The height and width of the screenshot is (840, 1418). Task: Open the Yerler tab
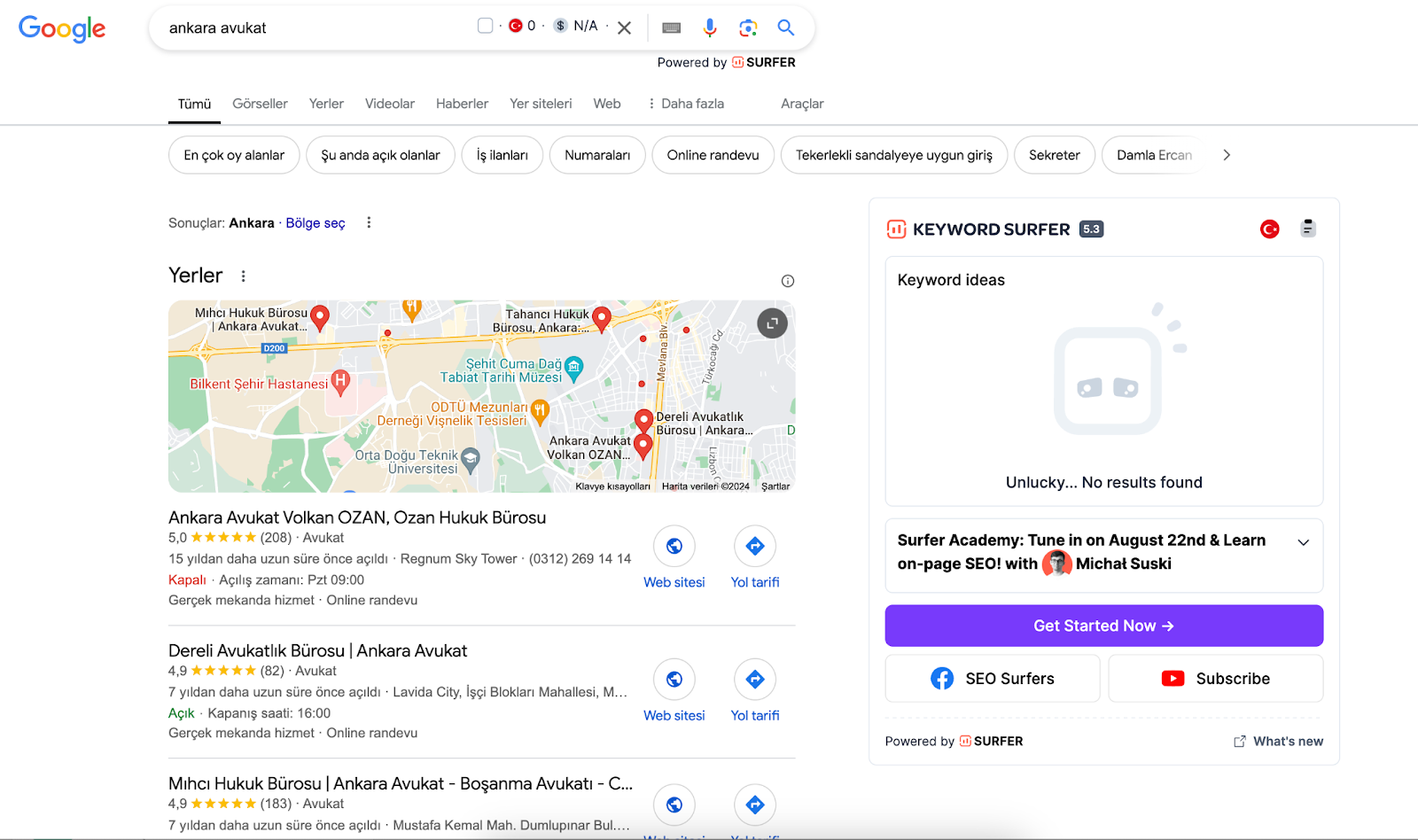pos(326,104)
